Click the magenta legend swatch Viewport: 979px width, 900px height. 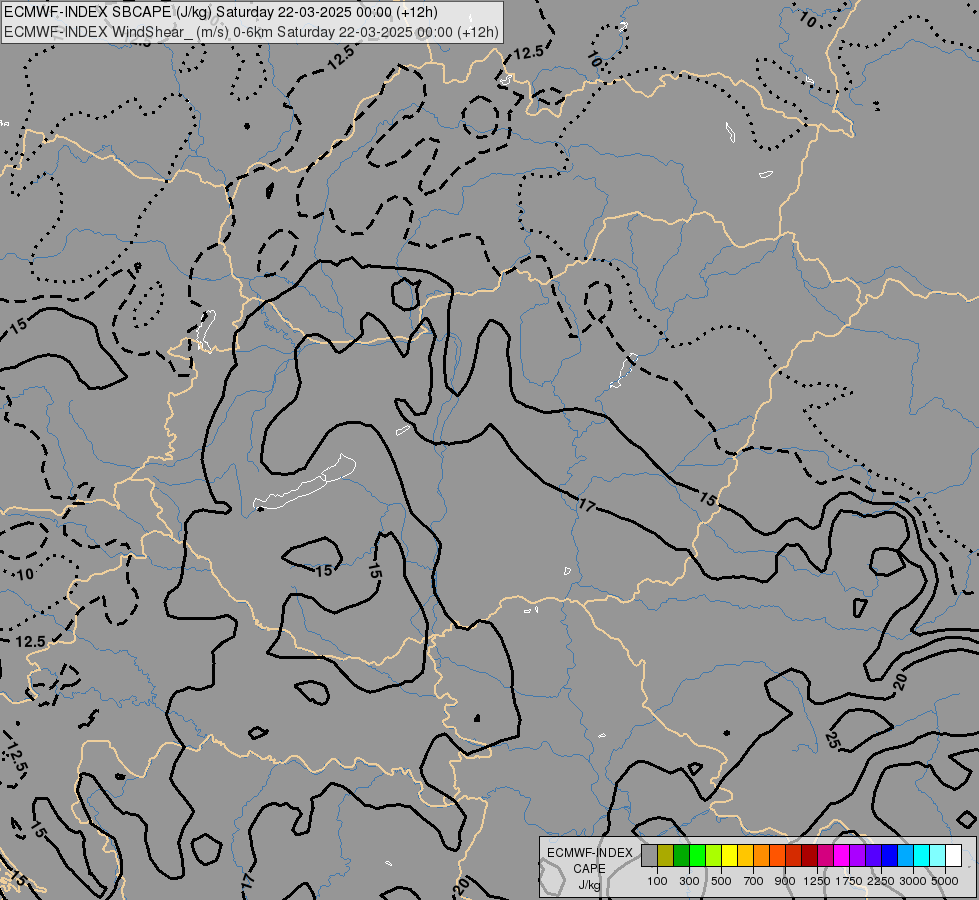pyautogui.click(x=842, y=855)
